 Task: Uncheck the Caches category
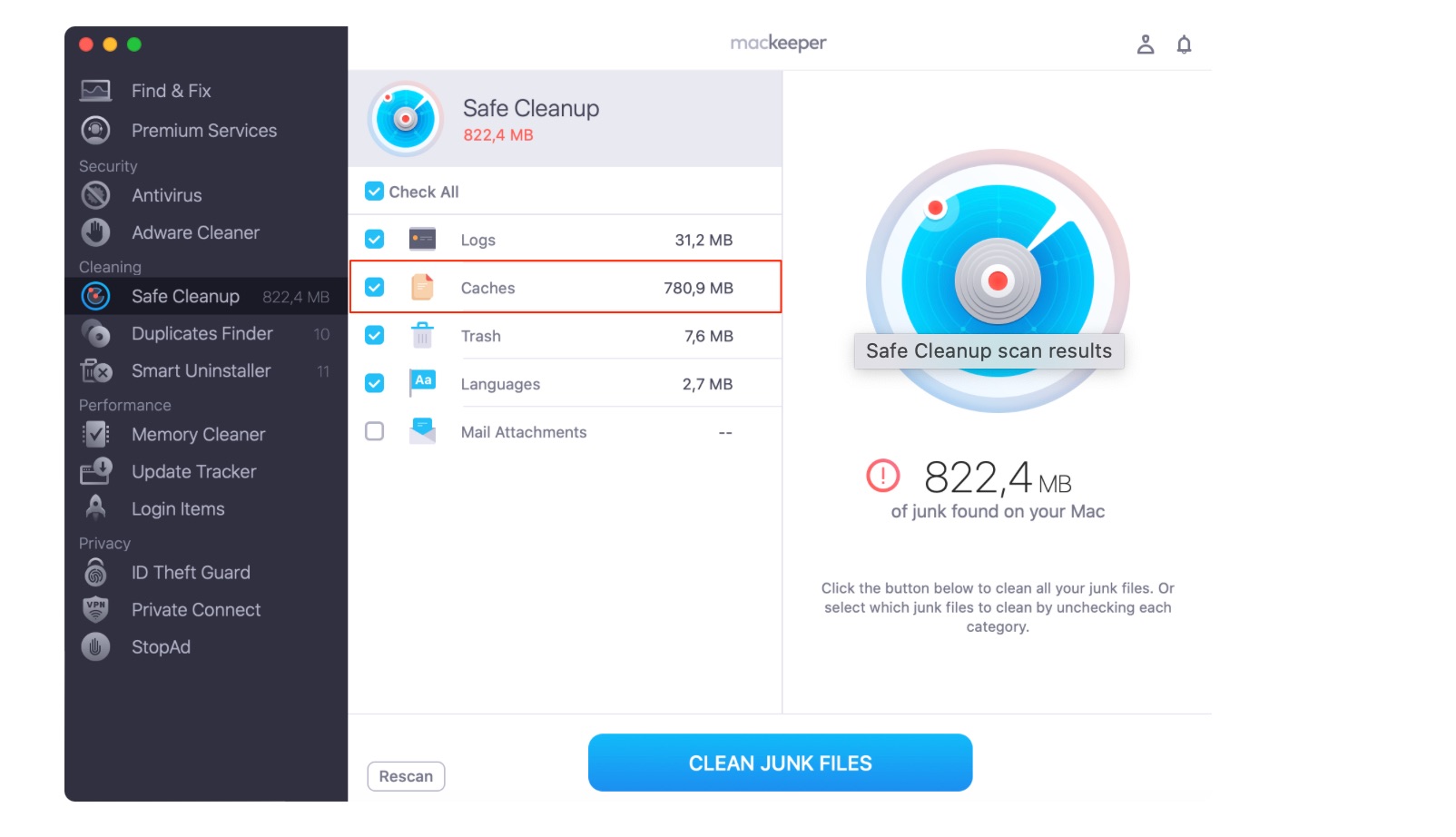pyautogui.click(x=374, y=287)
